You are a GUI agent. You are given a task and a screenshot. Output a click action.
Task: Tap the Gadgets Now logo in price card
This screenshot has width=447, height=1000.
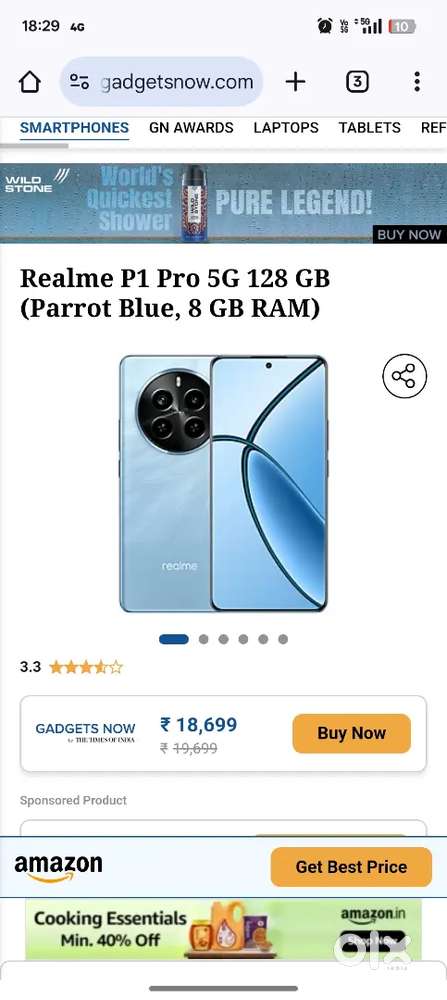click(x=85, y=732)
